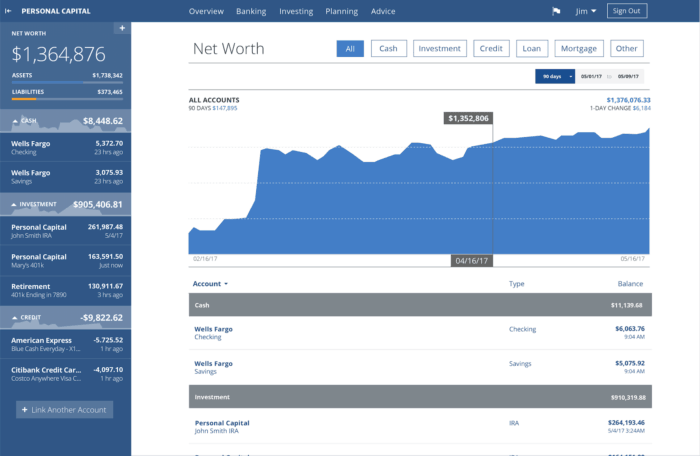The image size is (700, 456).
Task: Click the start date field 05/01/17
Action: (x=591, y=76)
